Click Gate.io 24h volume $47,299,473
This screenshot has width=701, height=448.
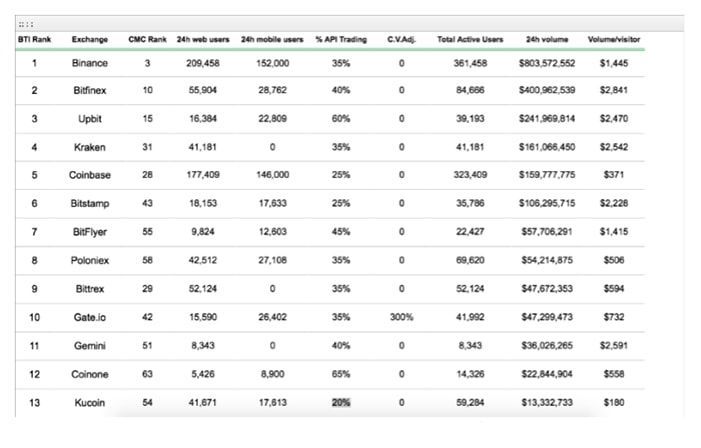547,317
